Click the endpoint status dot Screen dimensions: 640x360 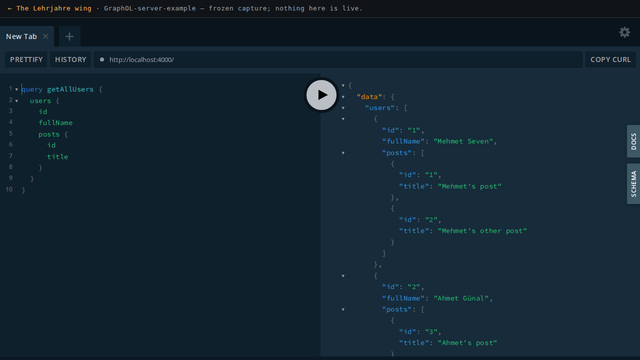[x=102, y=60]
